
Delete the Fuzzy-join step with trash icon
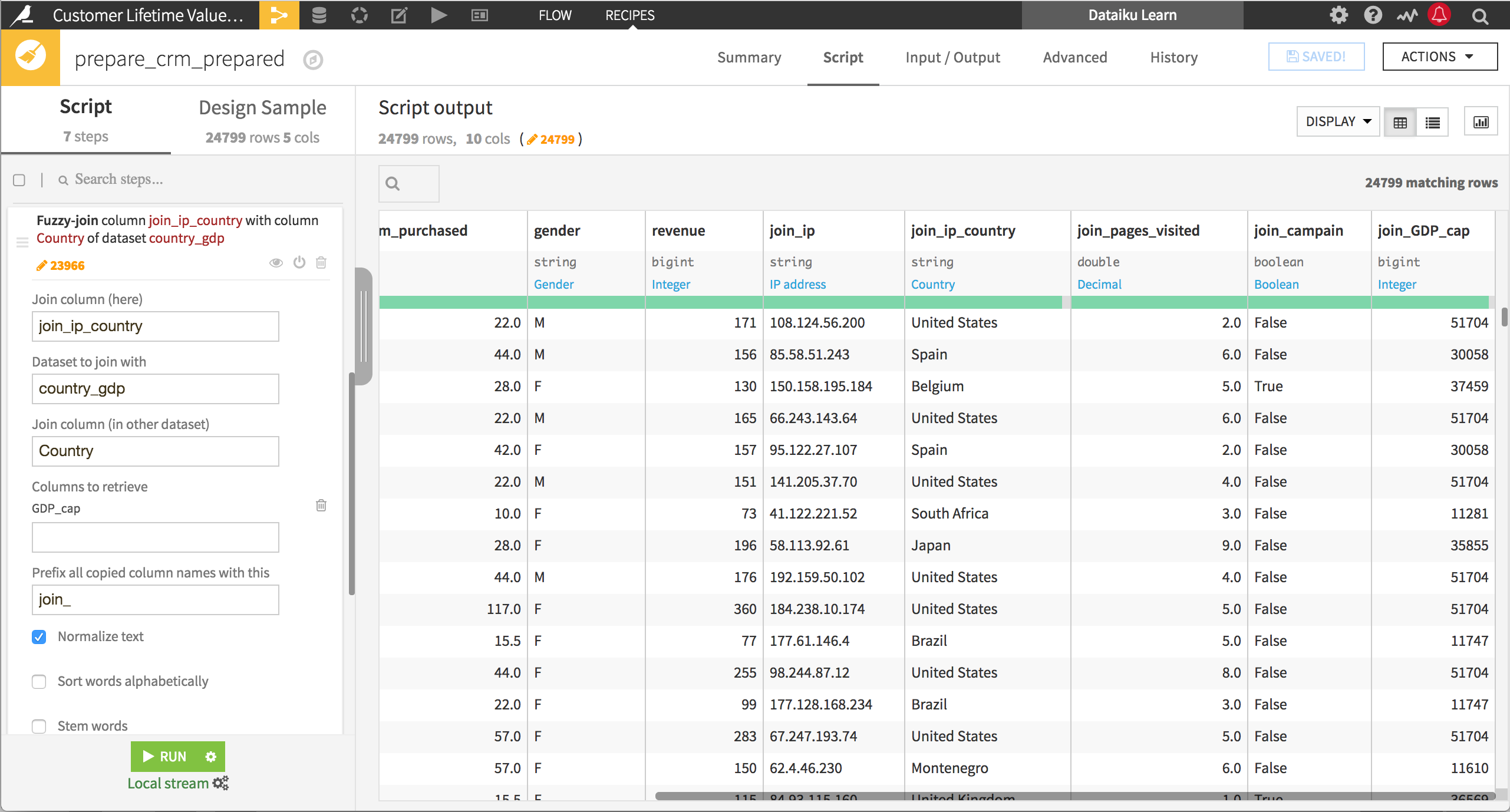coord(321,262)
